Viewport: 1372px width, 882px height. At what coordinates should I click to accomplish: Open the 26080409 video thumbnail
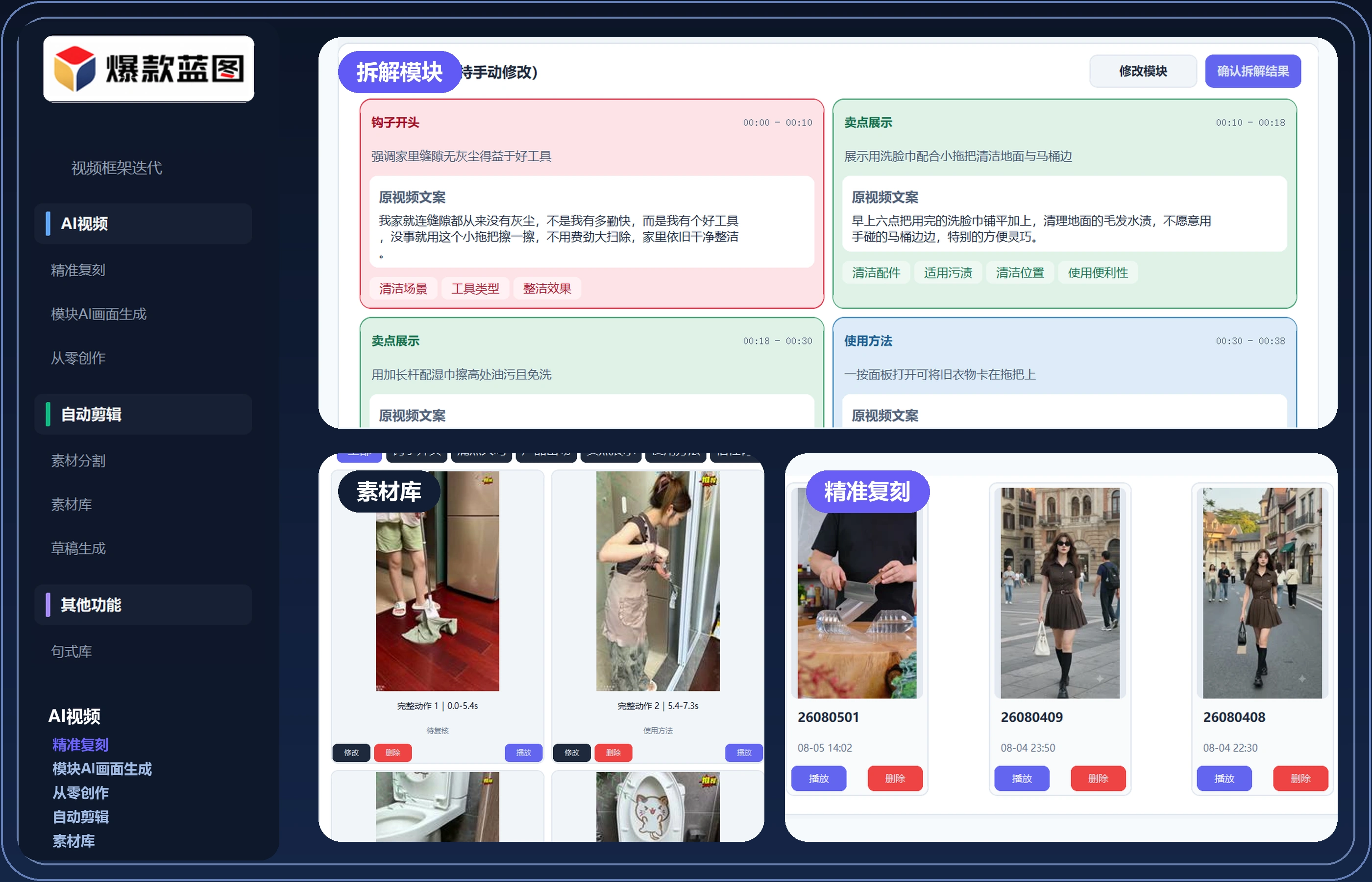pos(1060,593)
